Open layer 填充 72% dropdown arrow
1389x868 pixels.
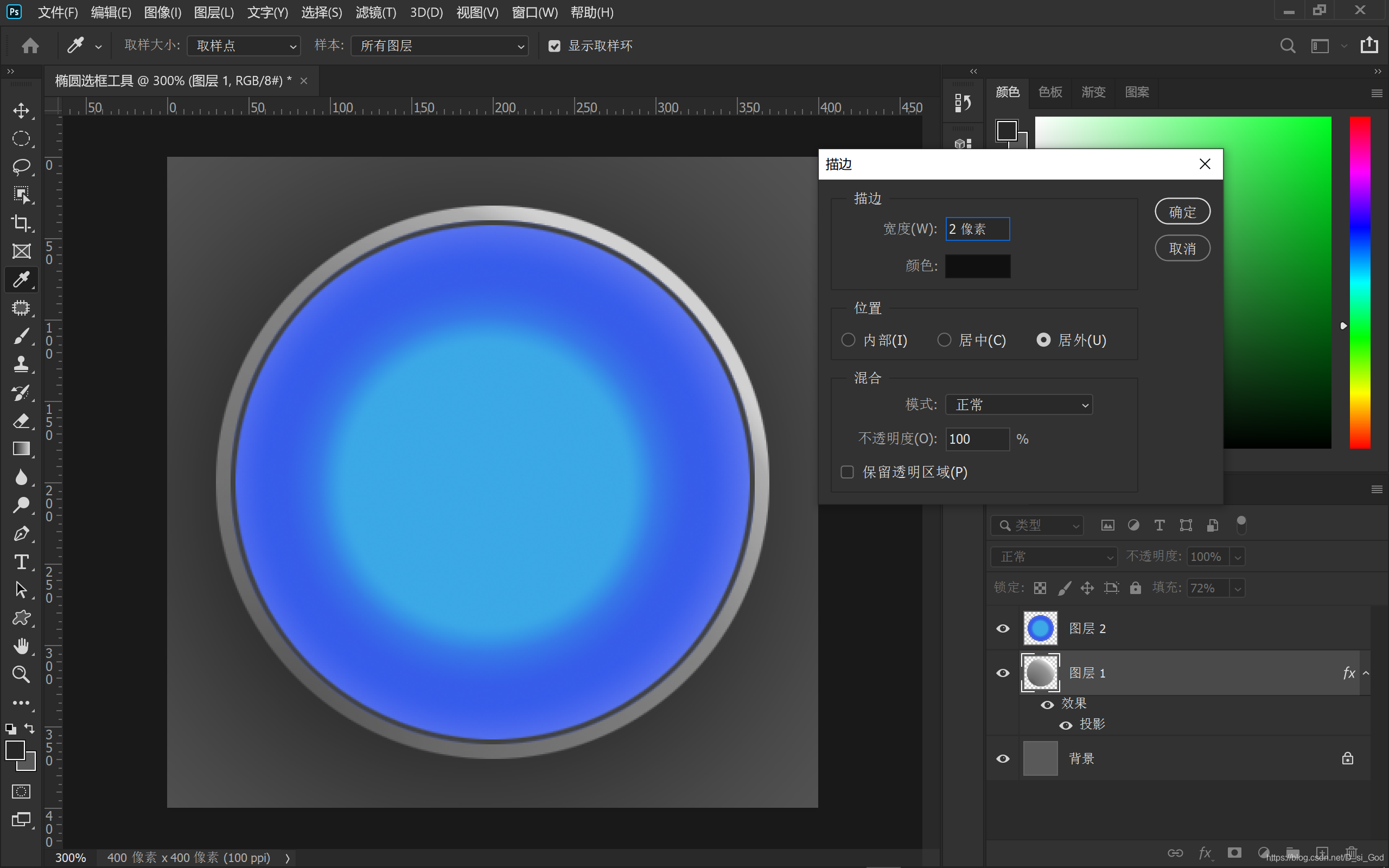click(1238, 589)
